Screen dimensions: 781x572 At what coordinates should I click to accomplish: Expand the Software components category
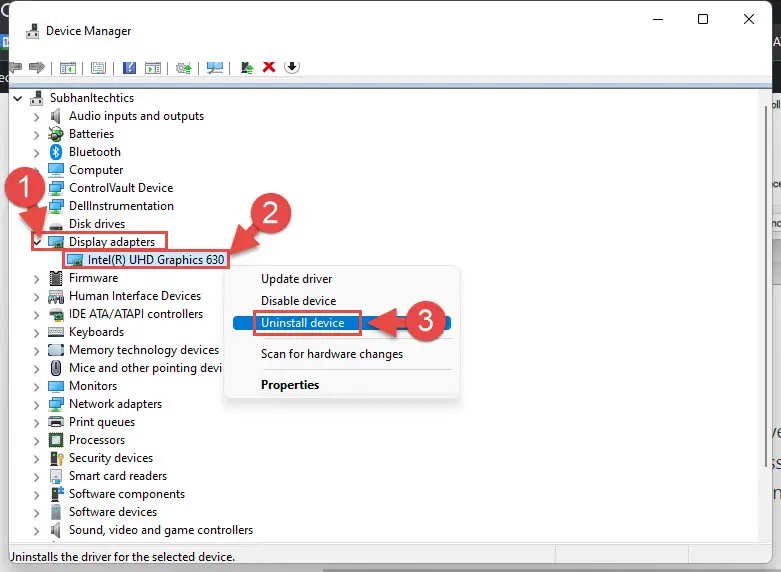36,495
